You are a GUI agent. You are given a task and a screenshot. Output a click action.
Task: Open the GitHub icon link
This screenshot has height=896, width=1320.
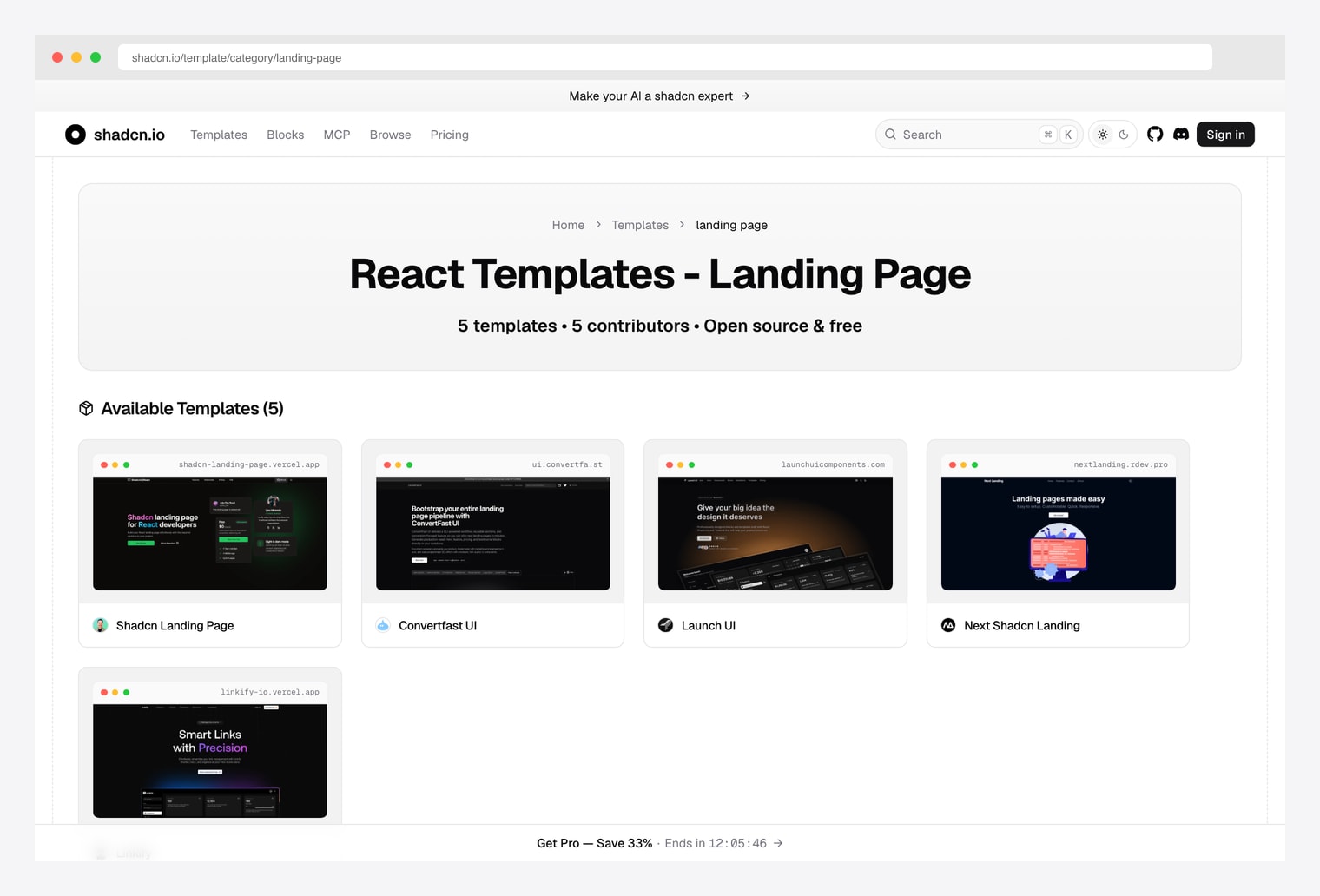[1155, 135]
